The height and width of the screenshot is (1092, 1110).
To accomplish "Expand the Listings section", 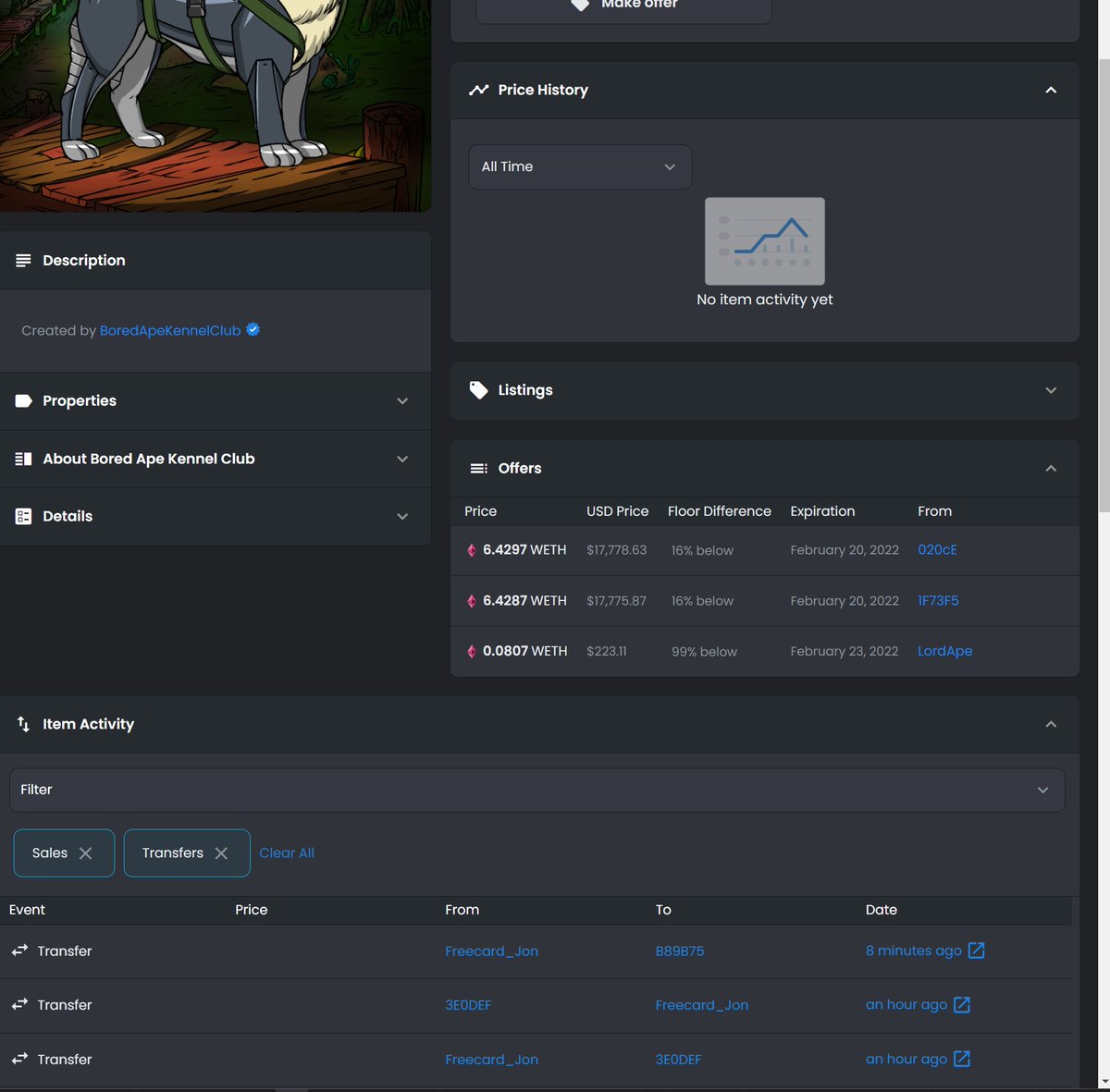I will point(1051,390).
